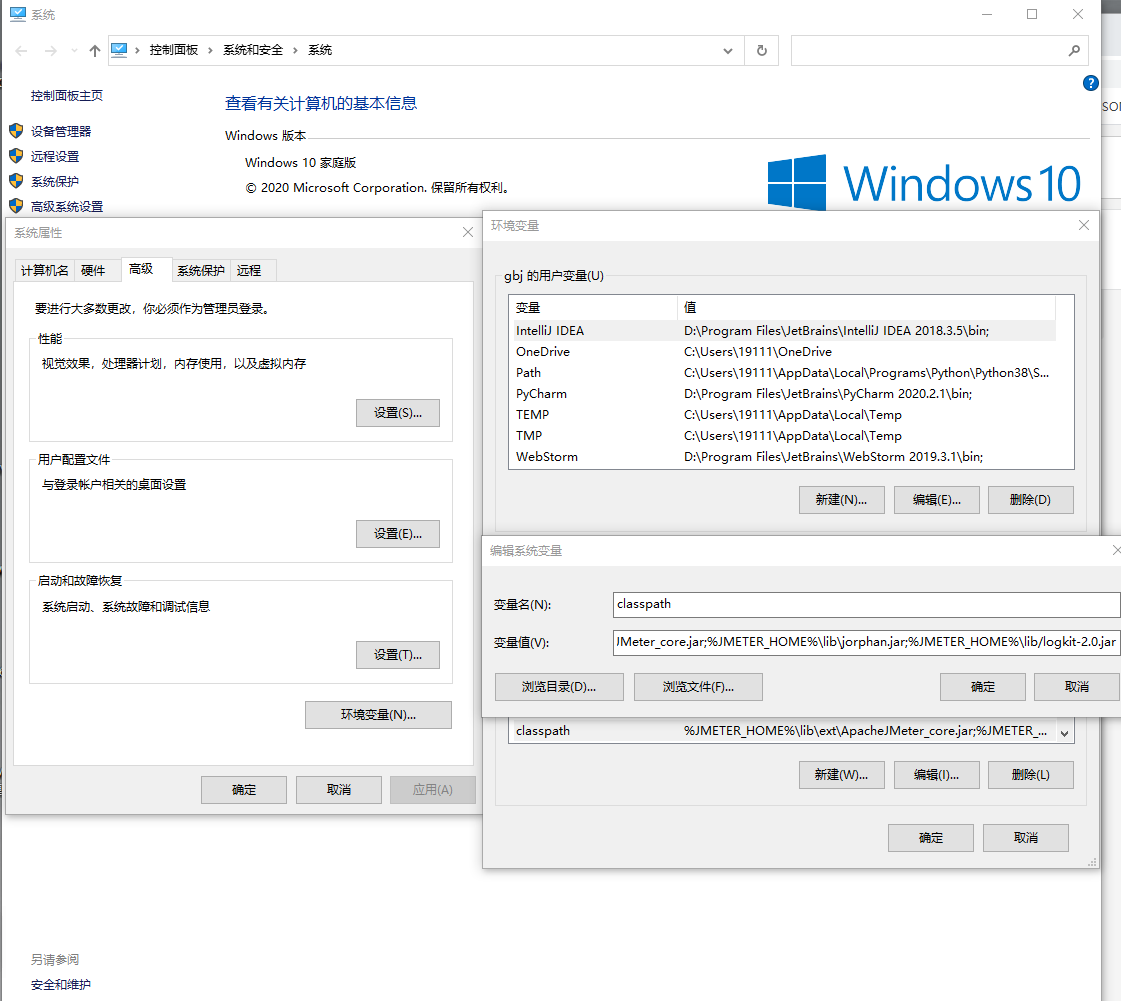Select OneDrive user variable row

click(x=786, y=352)
